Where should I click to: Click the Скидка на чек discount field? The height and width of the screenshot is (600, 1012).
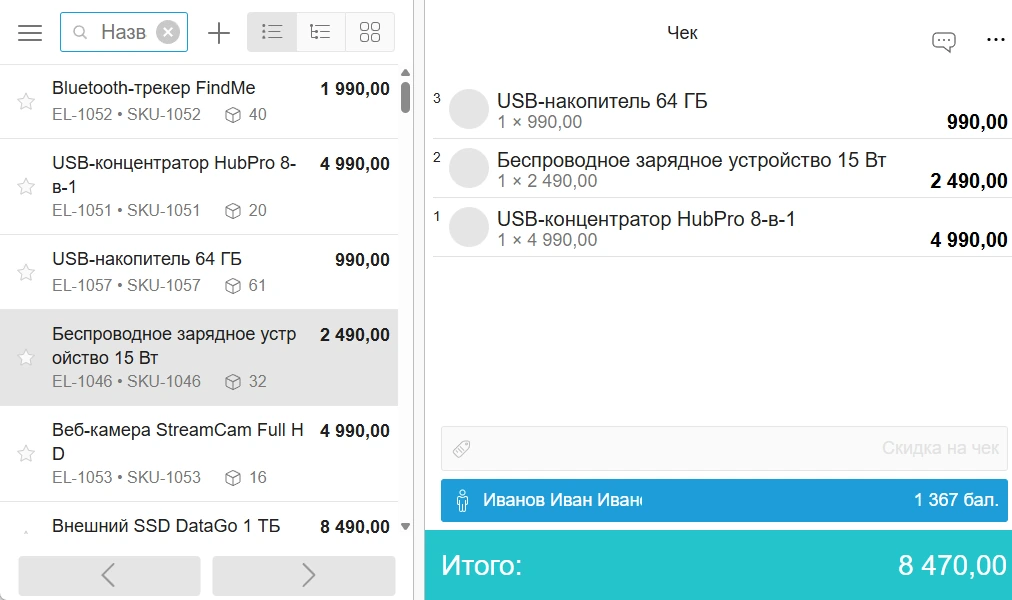pyautogui.click(x=724, y=448)
